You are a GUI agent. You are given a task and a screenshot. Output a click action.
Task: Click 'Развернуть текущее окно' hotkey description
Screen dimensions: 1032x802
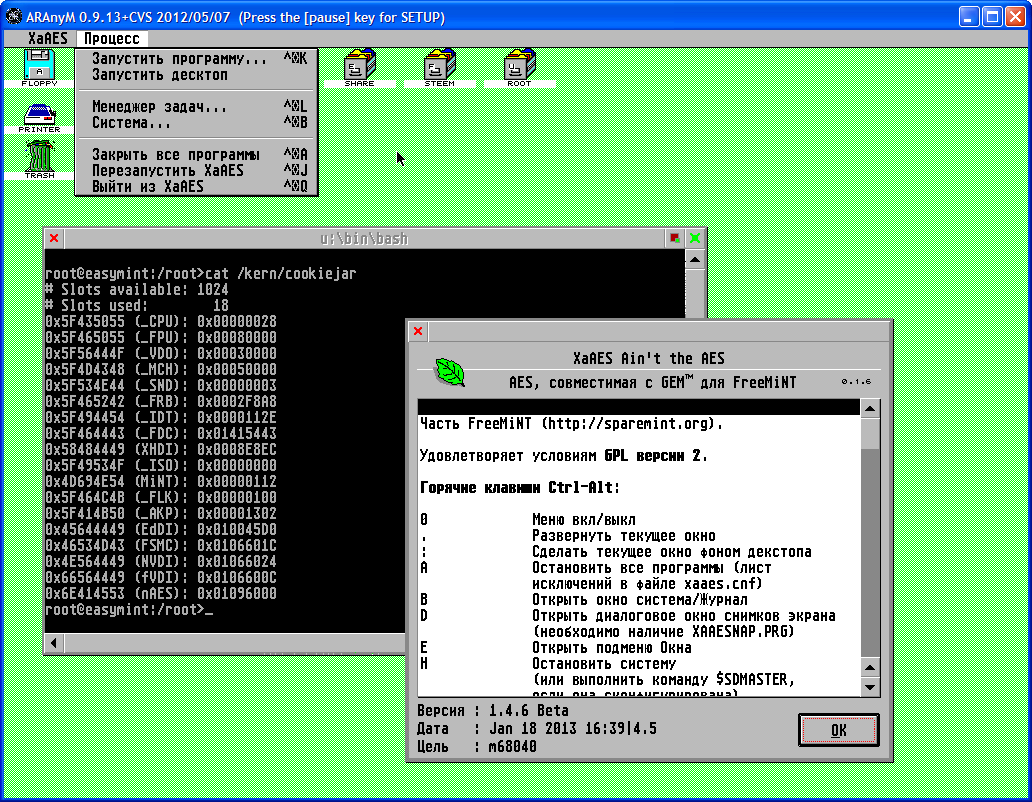coord(623,536)
